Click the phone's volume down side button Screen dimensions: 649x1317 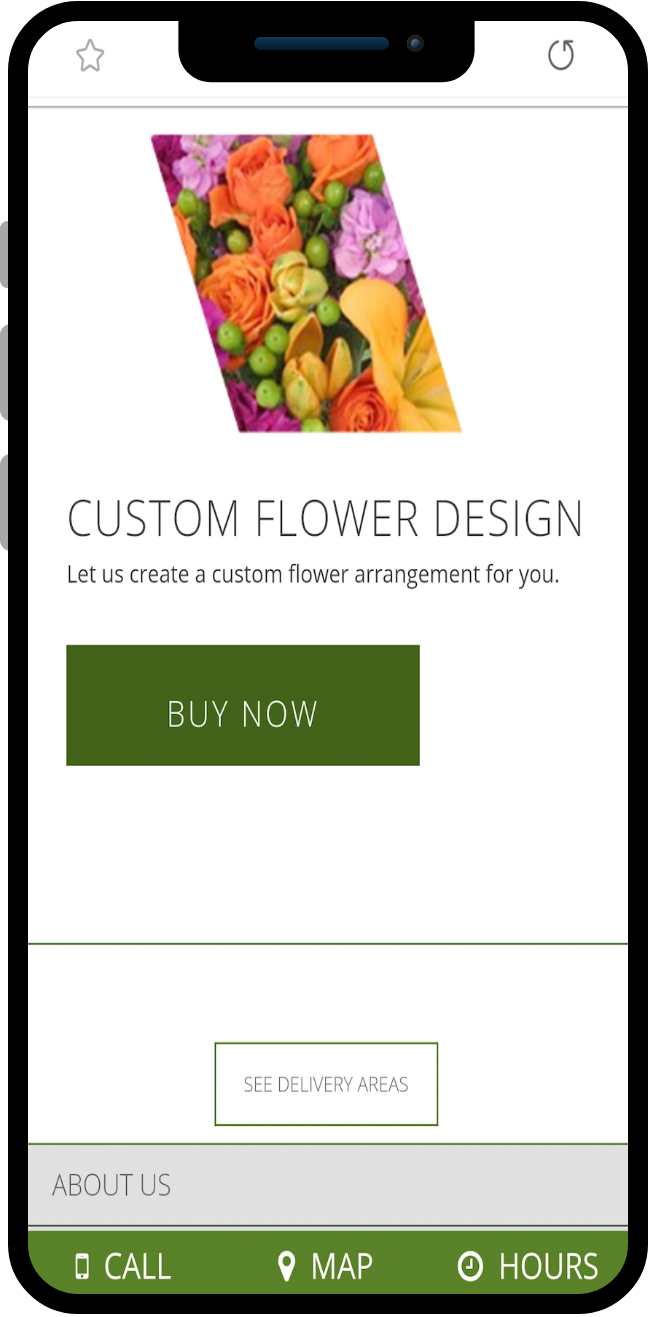point(4,502)
